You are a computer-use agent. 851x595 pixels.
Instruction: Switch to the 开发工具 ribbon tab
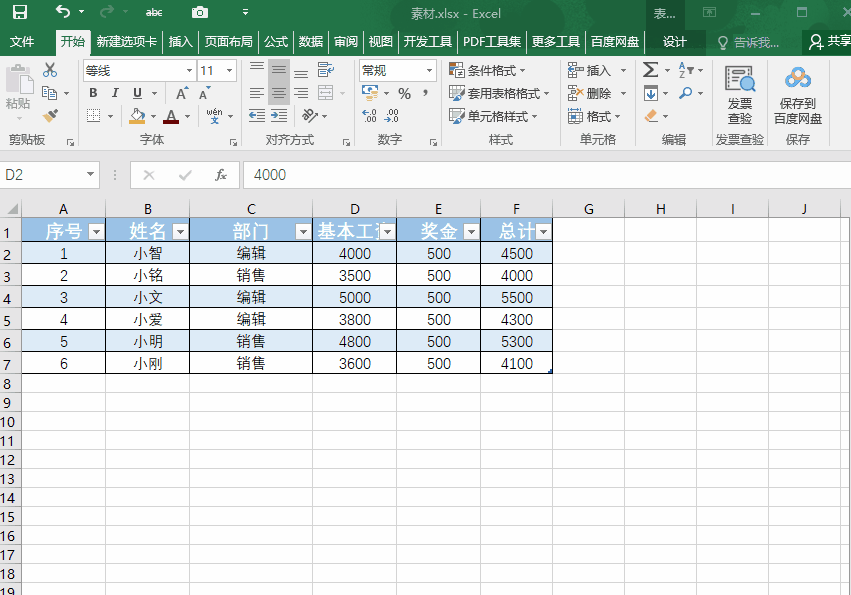tap(428, 42)
